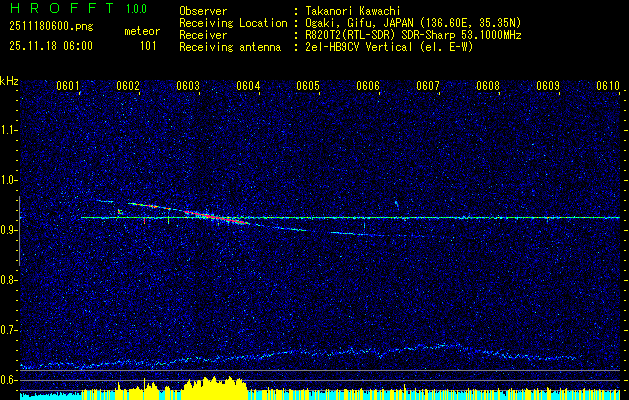Click the 0.9 frequency axis label
This screenshot has width=629, height=400.
point(9,230)
